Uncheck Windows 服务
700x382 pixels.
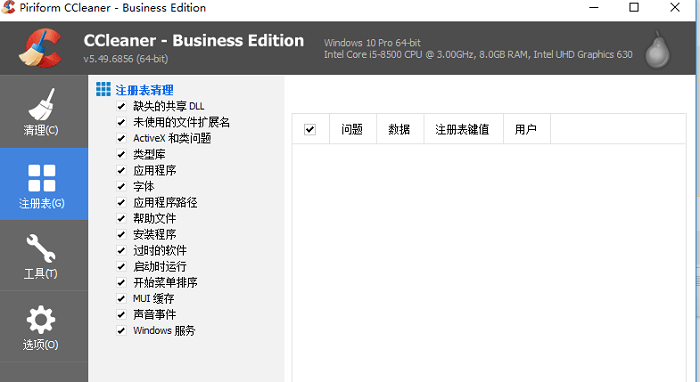[121, 331]
